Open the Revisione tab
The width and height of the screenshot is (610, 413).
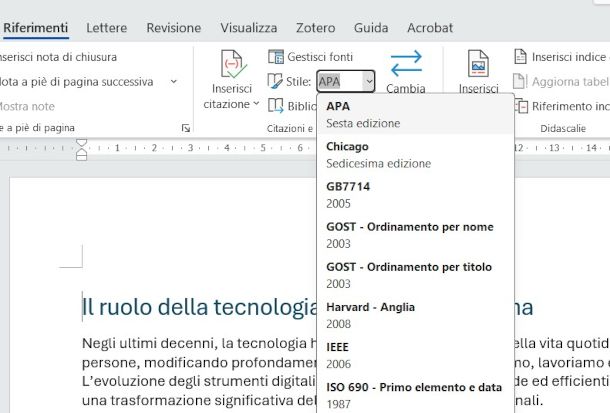[174, 28]
